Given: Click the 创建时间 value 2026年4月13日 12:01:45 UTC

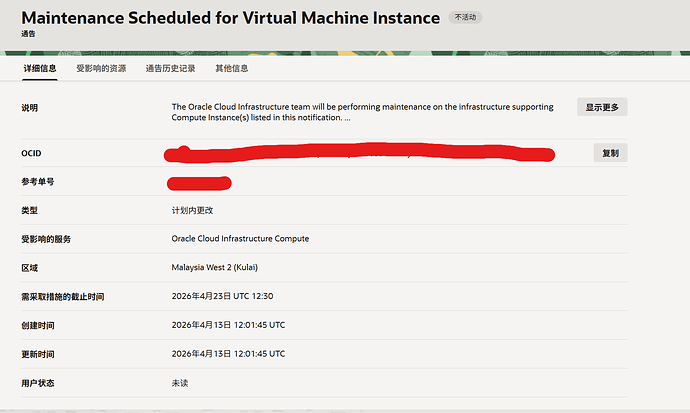Looking at the screenshot, I should point(228,325).
